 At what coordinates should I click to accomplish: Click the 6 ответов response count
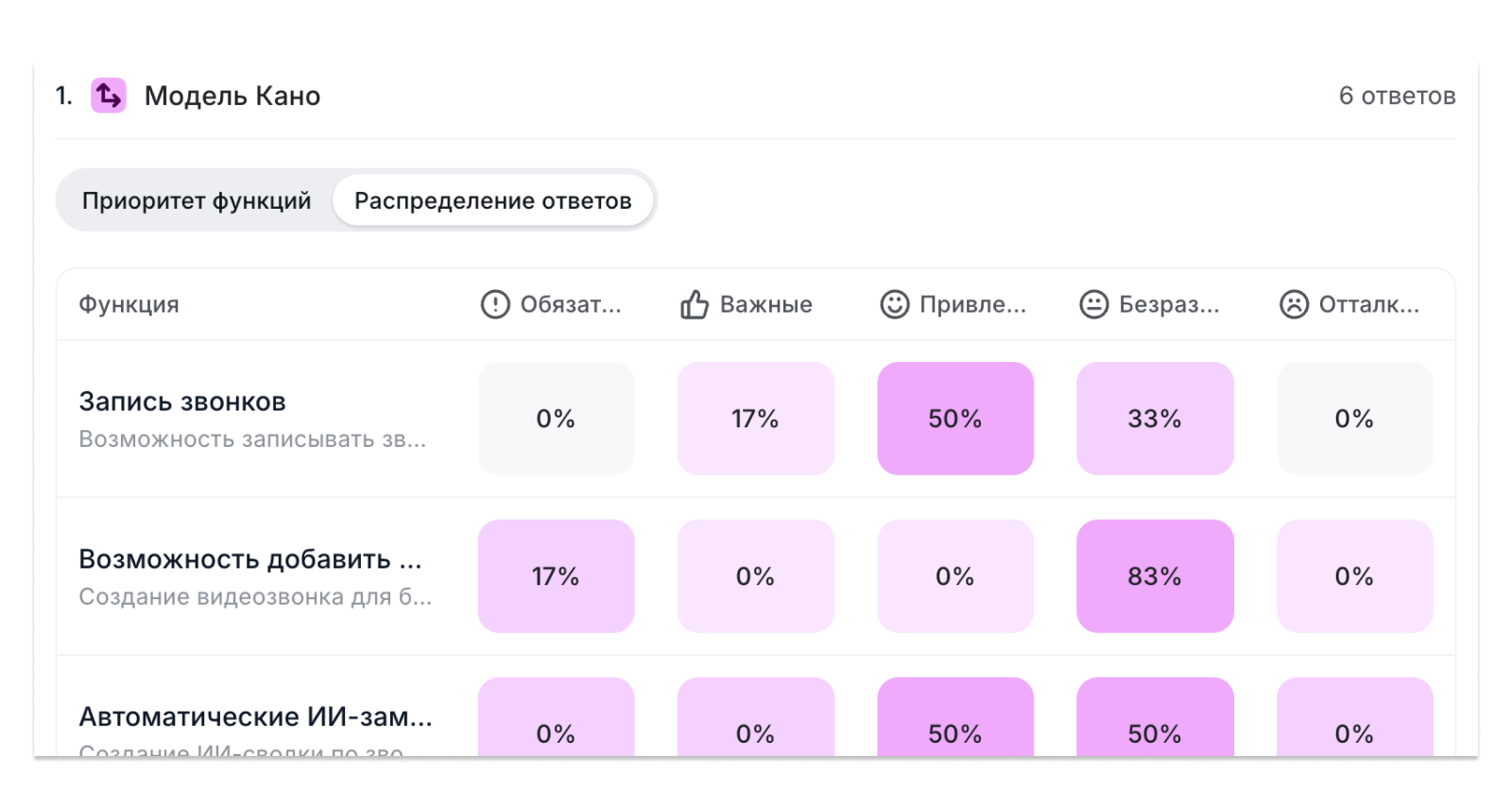click(x=1396, y=95)
